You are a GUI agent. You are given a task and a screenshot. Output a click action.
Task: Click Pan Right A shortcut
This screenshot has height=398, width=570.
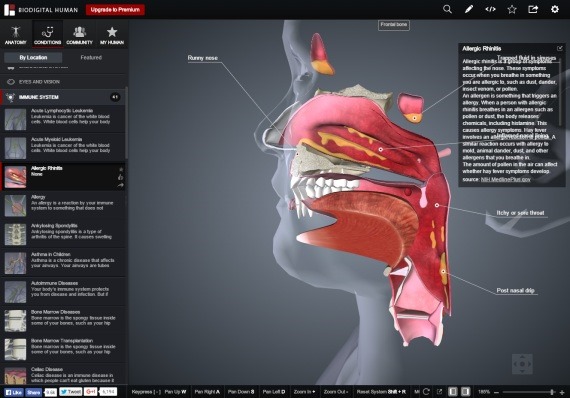tap(207, 392)
